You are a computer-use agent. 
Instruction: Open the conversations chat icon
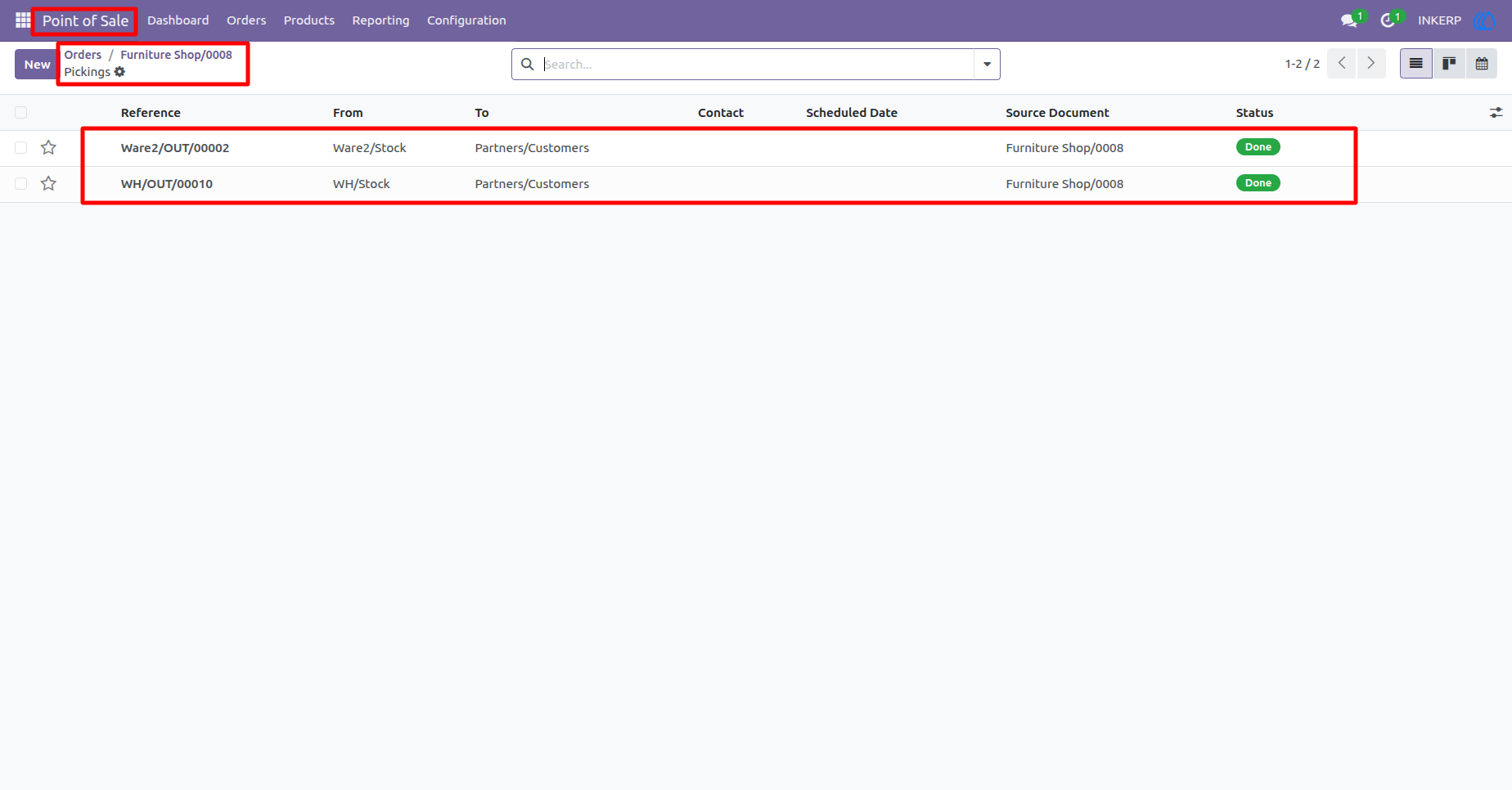point(1349,20)
